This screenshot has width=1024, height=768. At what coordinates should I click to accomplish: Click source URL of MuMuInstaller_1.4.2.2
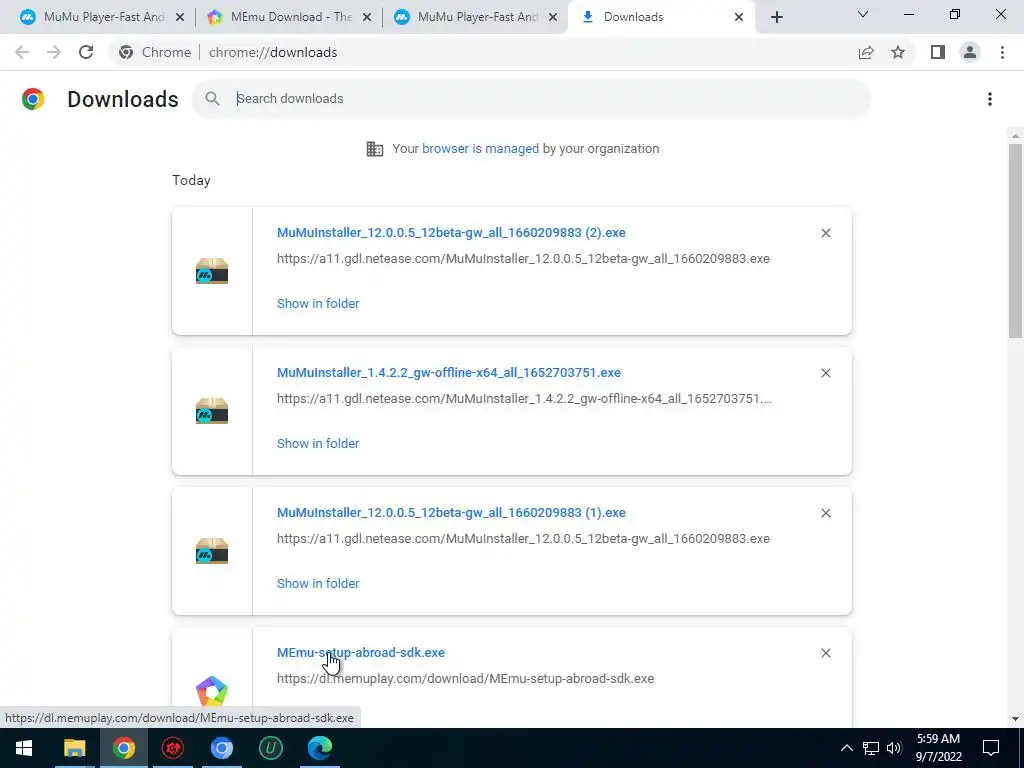(x=524, y=398)
